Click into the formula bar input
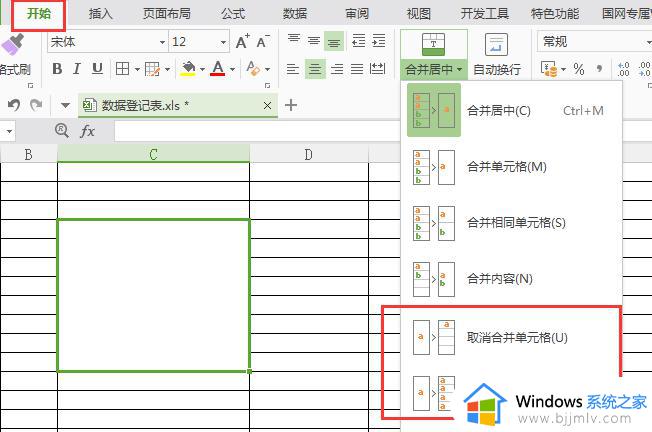652x432 pixels. [257, 131]
